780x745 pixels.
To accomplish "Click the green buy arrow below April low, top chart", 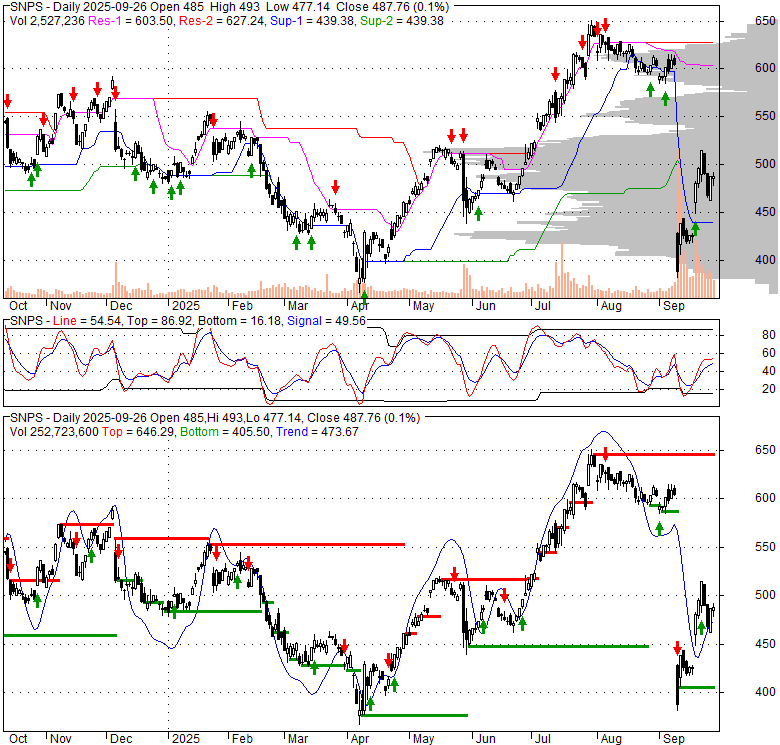I will (x=365, y=297).
